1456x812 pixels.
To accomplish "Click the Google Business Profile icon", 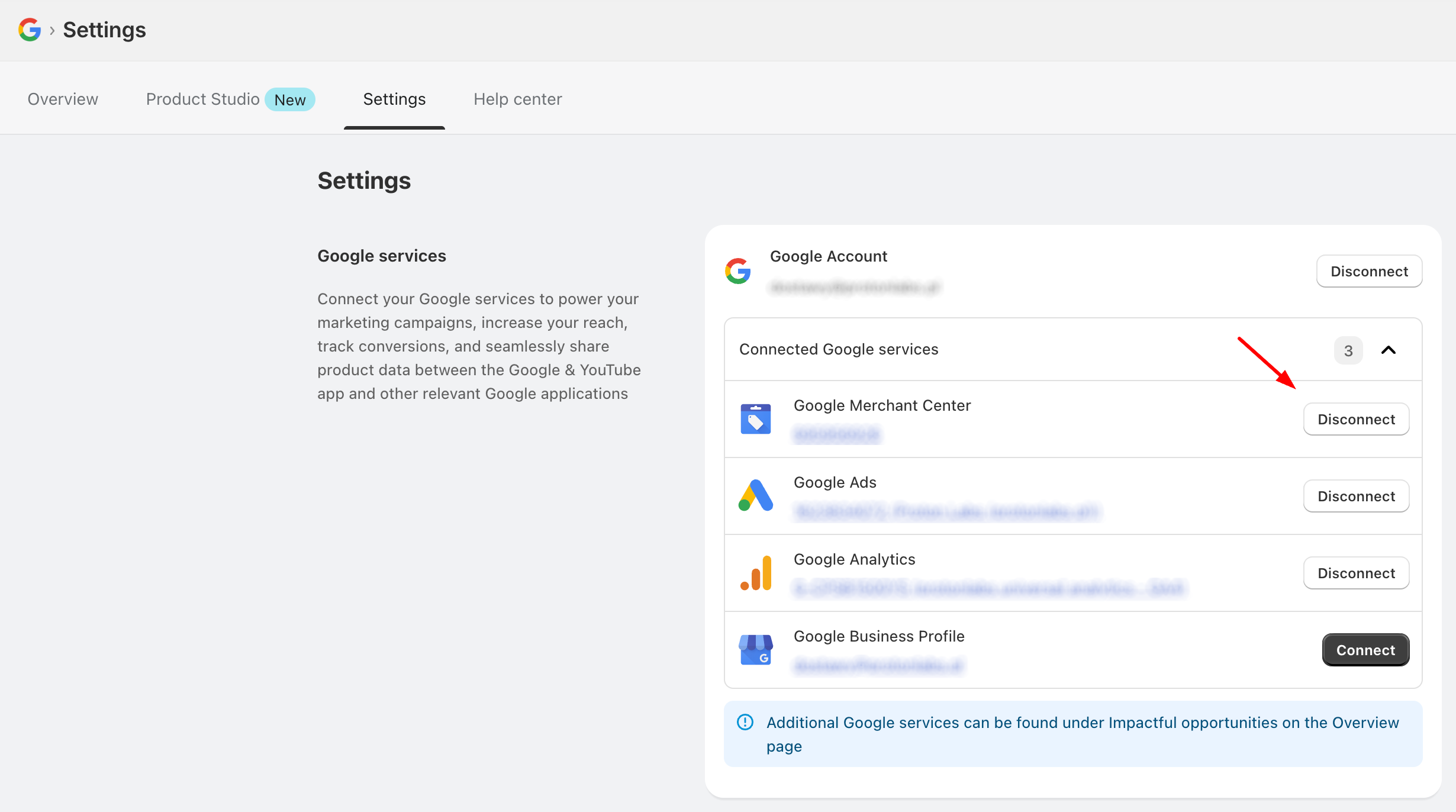I will tap(756, 649).
